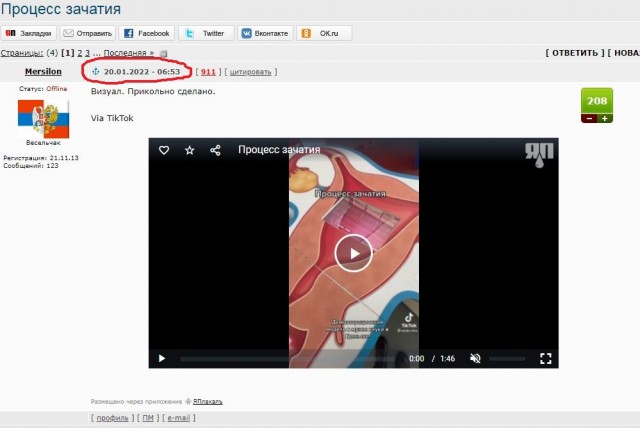Click the 1:46 video duration text

point(447,359)
